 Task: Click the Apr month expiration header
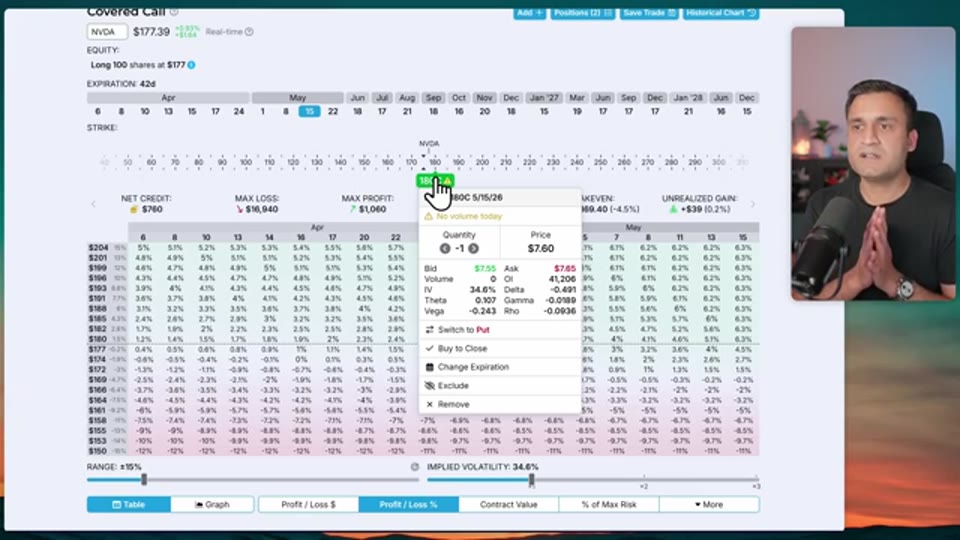(168, 98)
